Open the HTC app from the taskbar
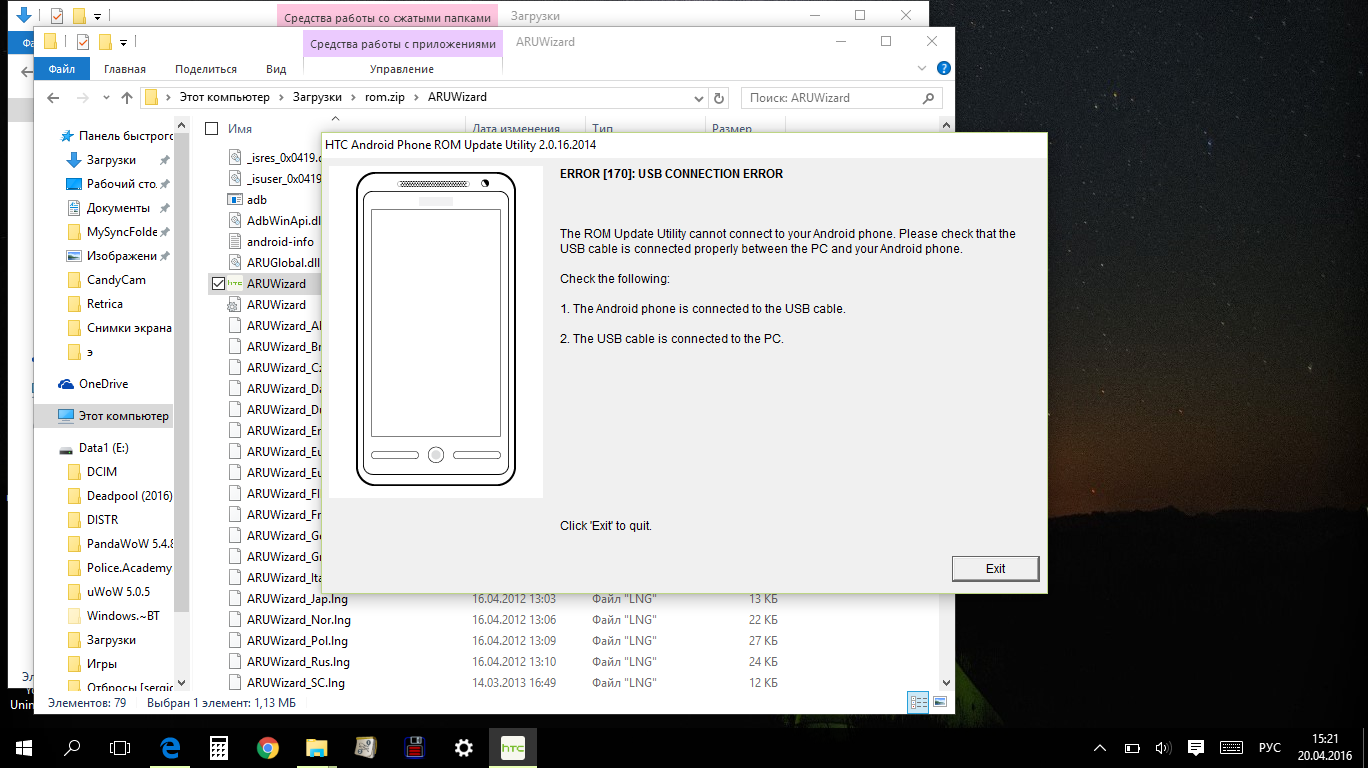This screenshot has height=768, width=1368. click(513, 747)
